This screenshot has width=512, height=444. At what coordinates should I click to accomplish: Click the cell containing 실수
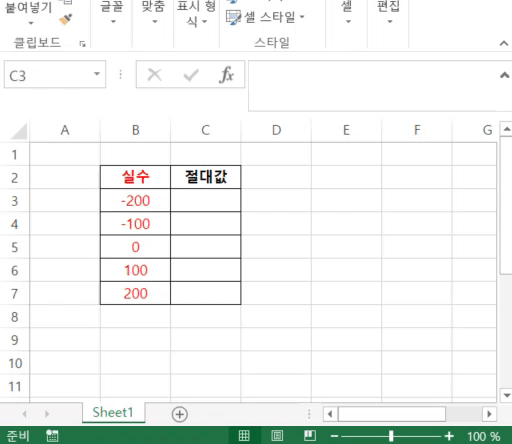coord(135,177)
